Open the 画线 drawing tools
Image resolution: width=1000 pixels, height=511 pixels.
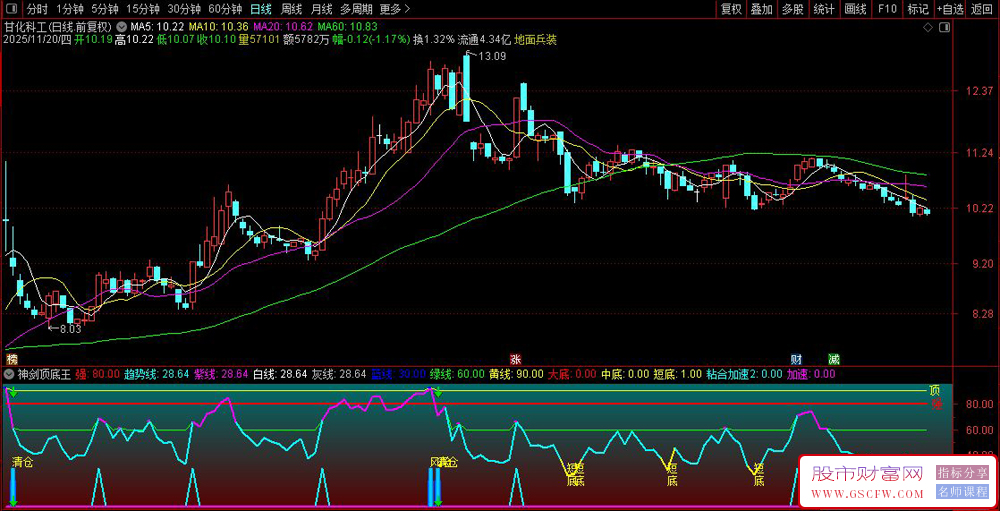click(x=855, y=9)
